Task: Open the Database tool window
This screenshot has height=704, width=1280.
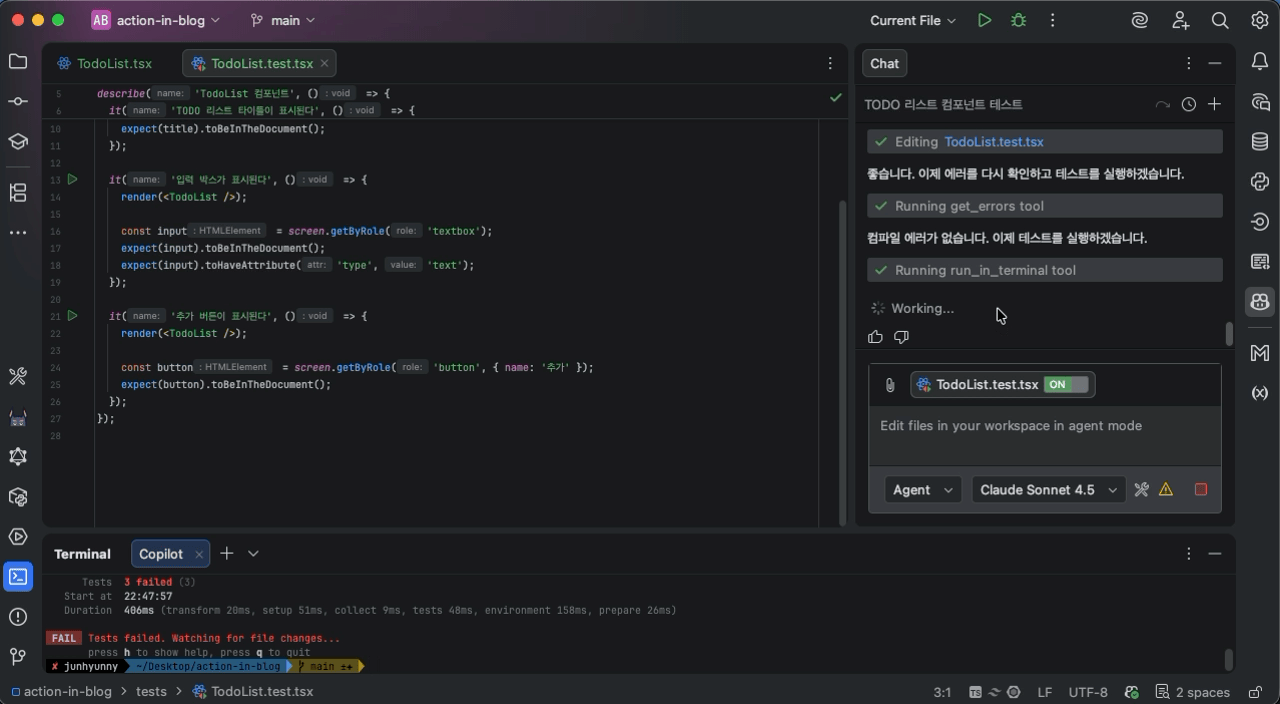Action: tap(1259, 142)
